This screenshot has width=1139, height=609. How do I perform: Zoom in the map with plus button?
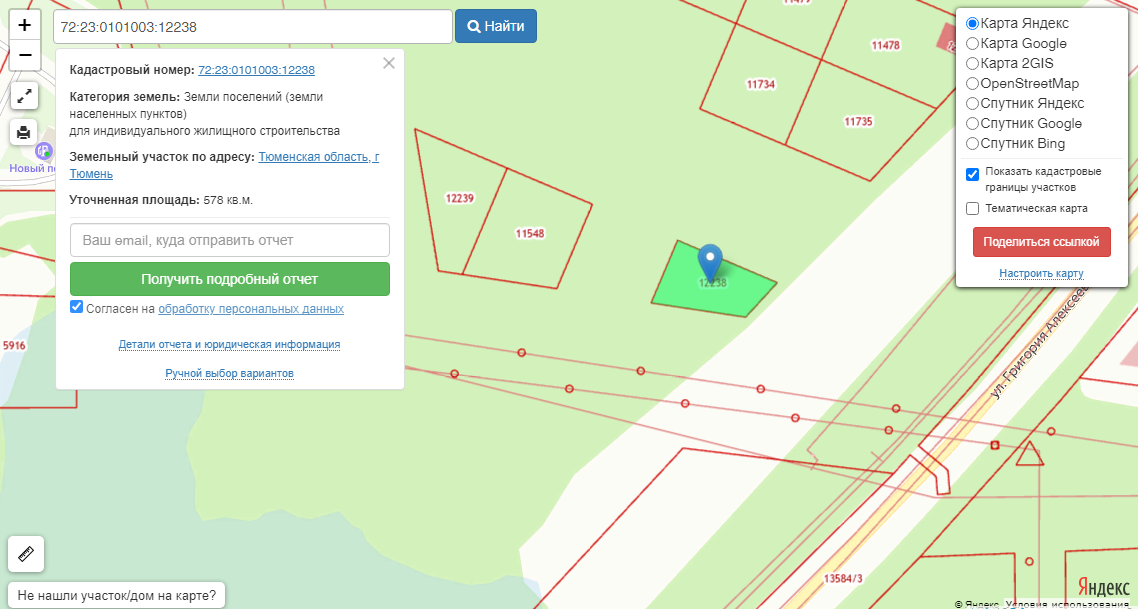click(x=25, y=25)
